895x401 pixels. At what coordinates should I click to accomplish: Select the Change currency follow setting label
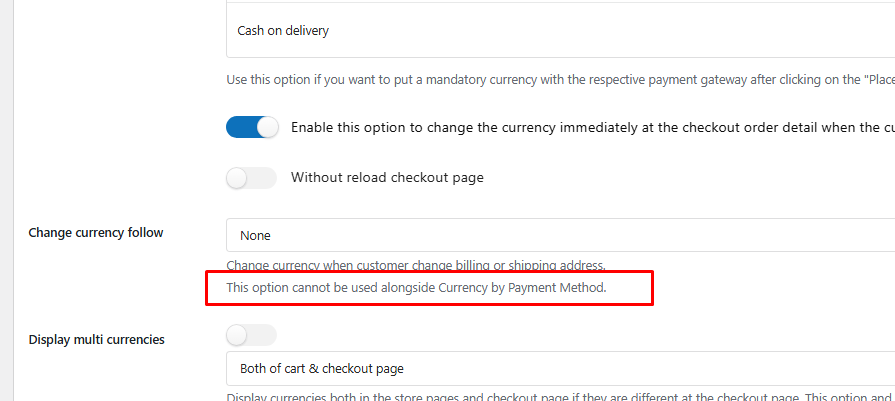point(96,233)
